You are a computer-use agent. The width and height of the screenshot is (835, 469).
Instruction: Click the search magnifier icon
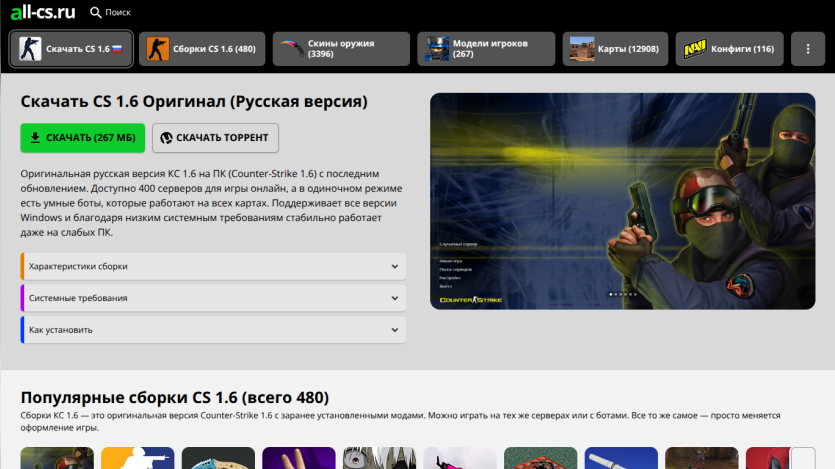[95, 12]
